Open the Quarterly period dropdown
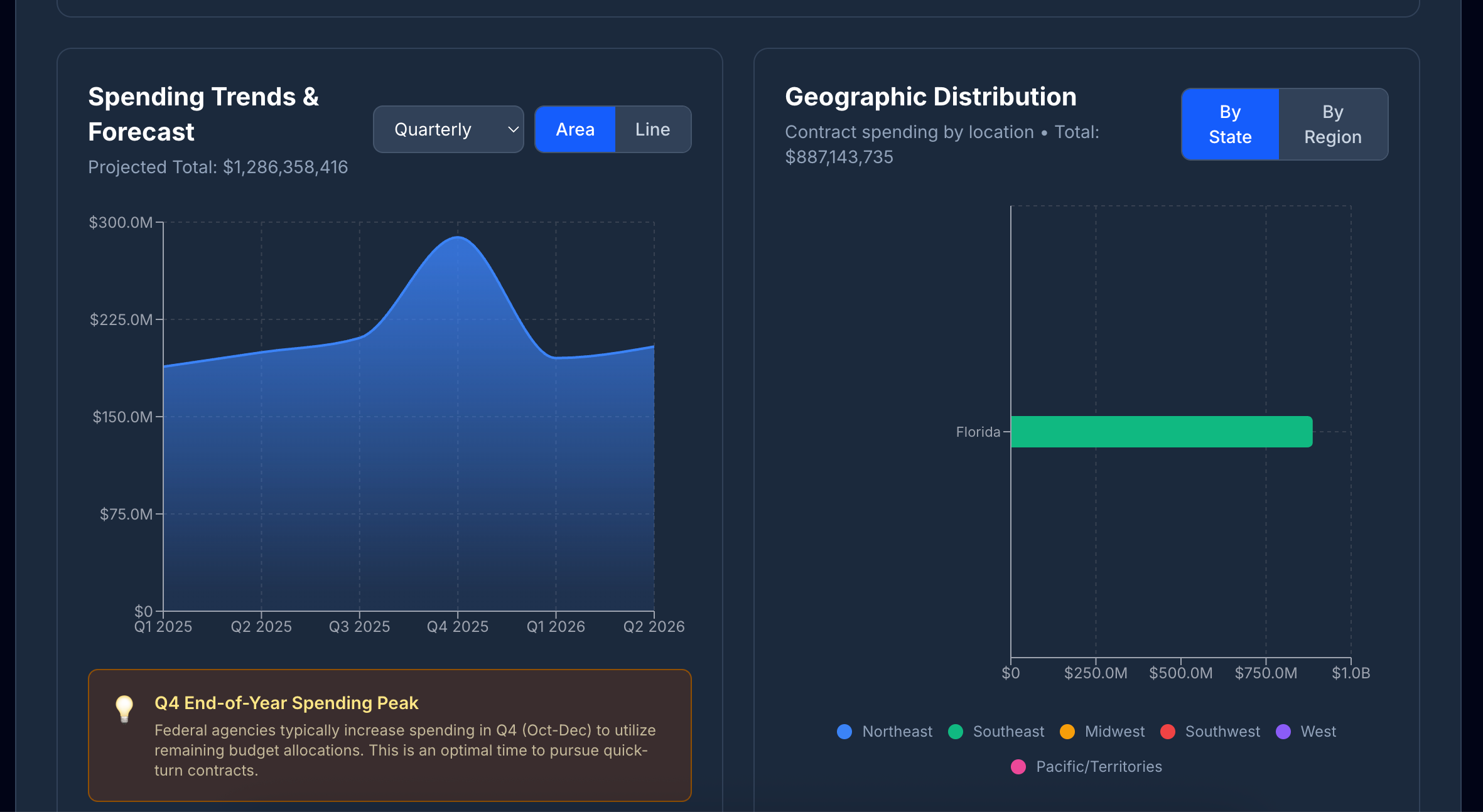Viewport: 1483px width, 812px height. coord(447,129)
